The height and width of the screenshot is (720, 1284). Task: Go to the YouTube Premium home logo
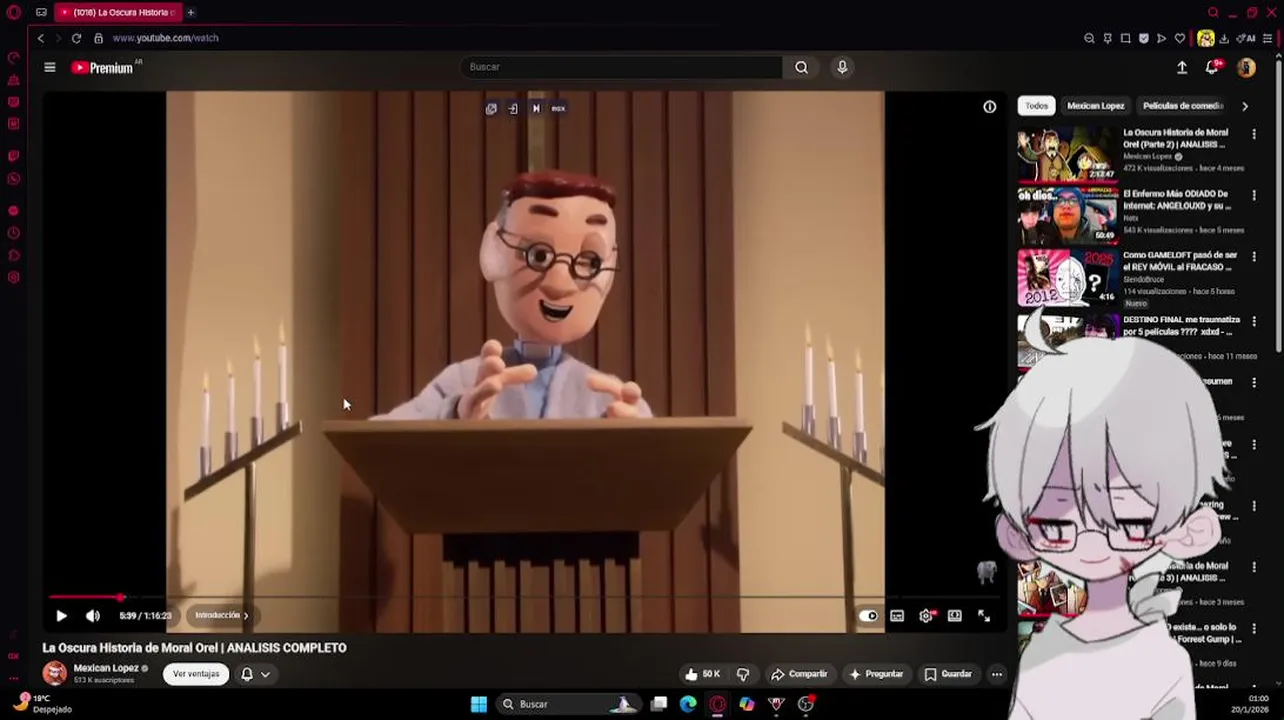[x=102, y=67]
